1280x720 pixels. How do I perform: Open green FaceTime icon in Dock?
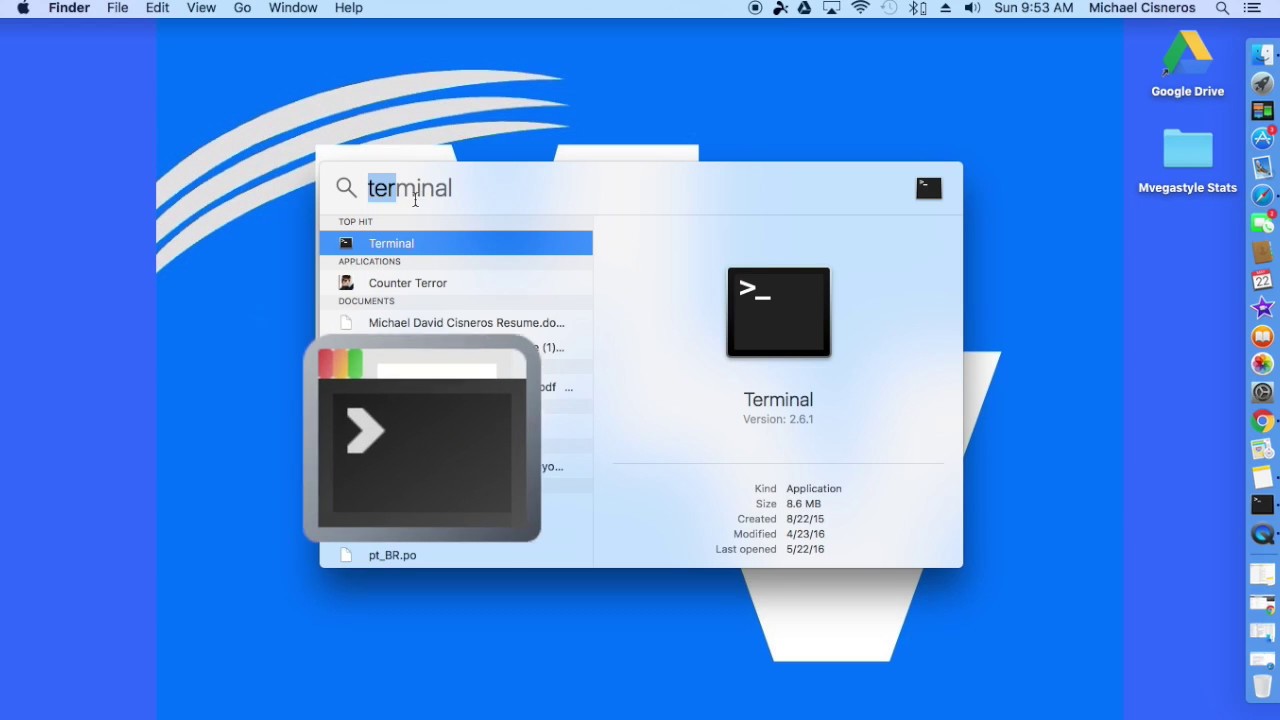(1263, 224)
